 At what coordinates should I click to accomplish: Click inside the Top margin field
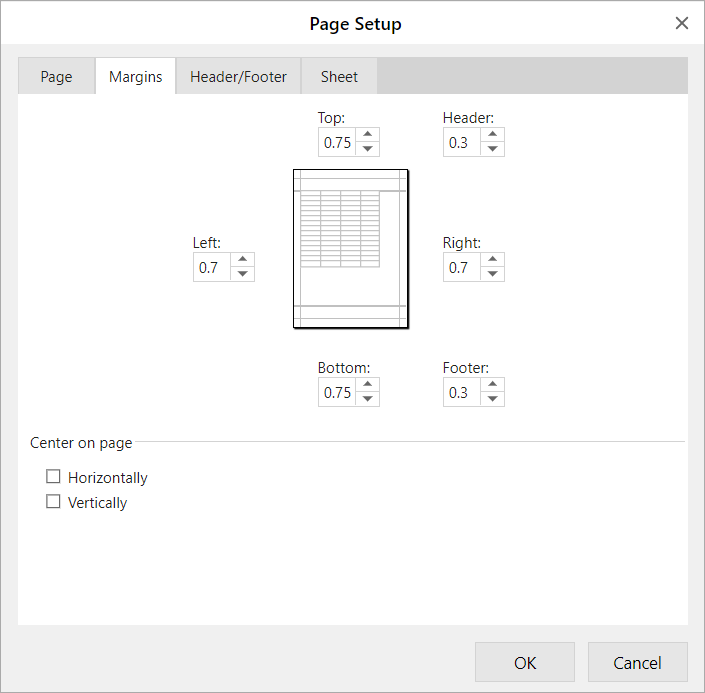(x=337, y=142)
